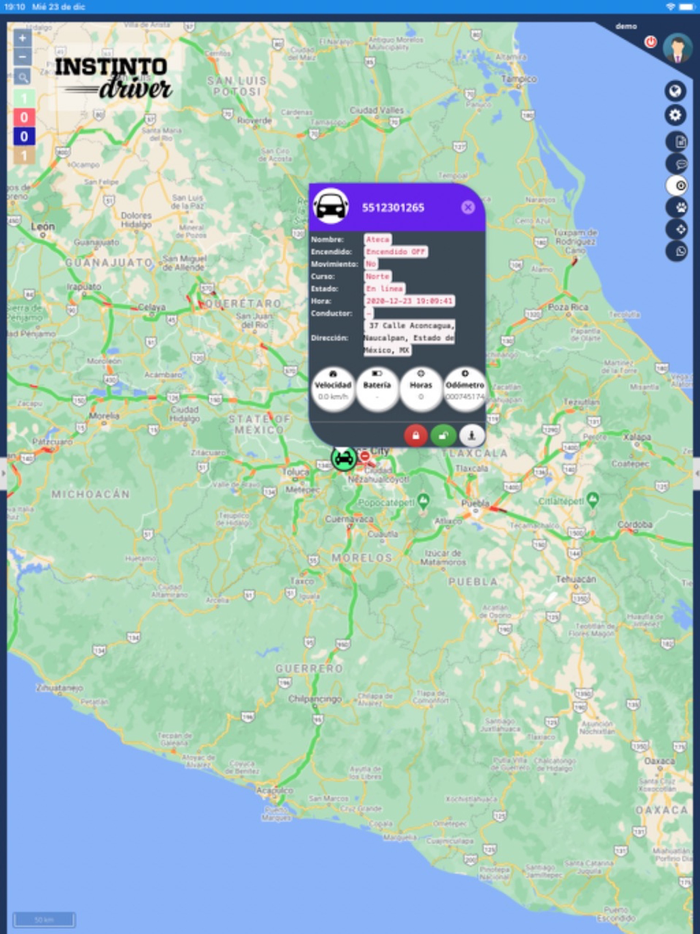Click the green status counter showing 1
The width and height of the screenshot is (700, 934).
point(24,98)
